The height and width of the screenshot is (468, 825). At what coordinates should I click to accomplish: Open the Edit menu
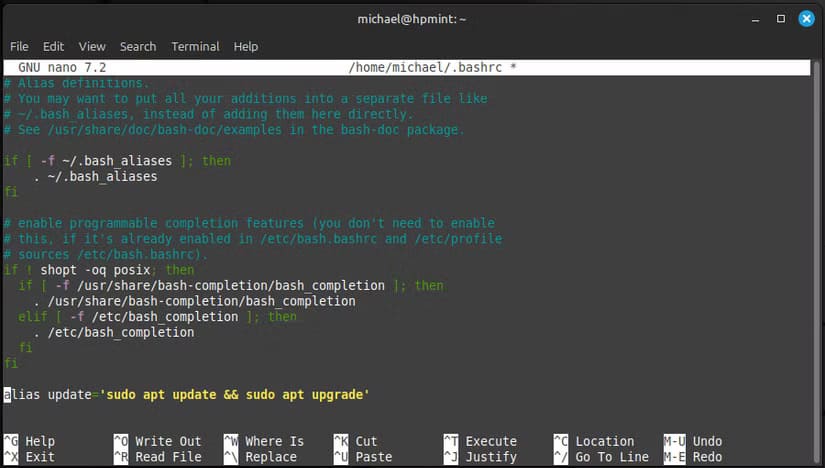[x=53, y=46]
